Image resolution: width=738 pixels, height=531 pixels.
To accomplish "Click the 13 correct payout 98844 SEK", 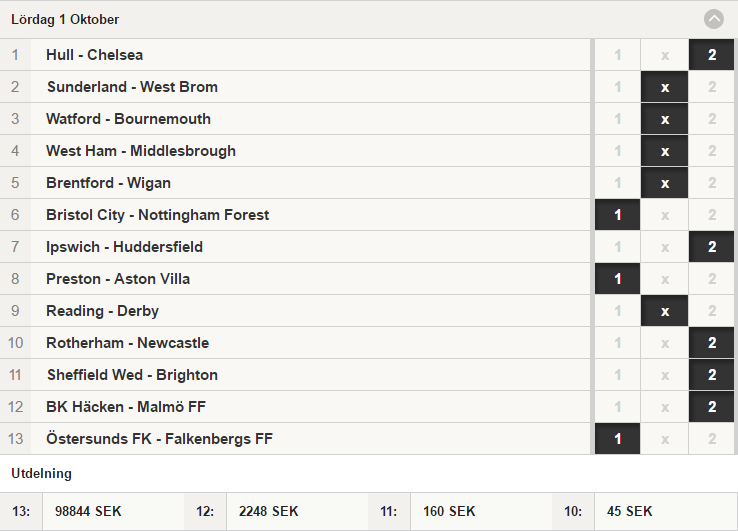I will point(88,511).
